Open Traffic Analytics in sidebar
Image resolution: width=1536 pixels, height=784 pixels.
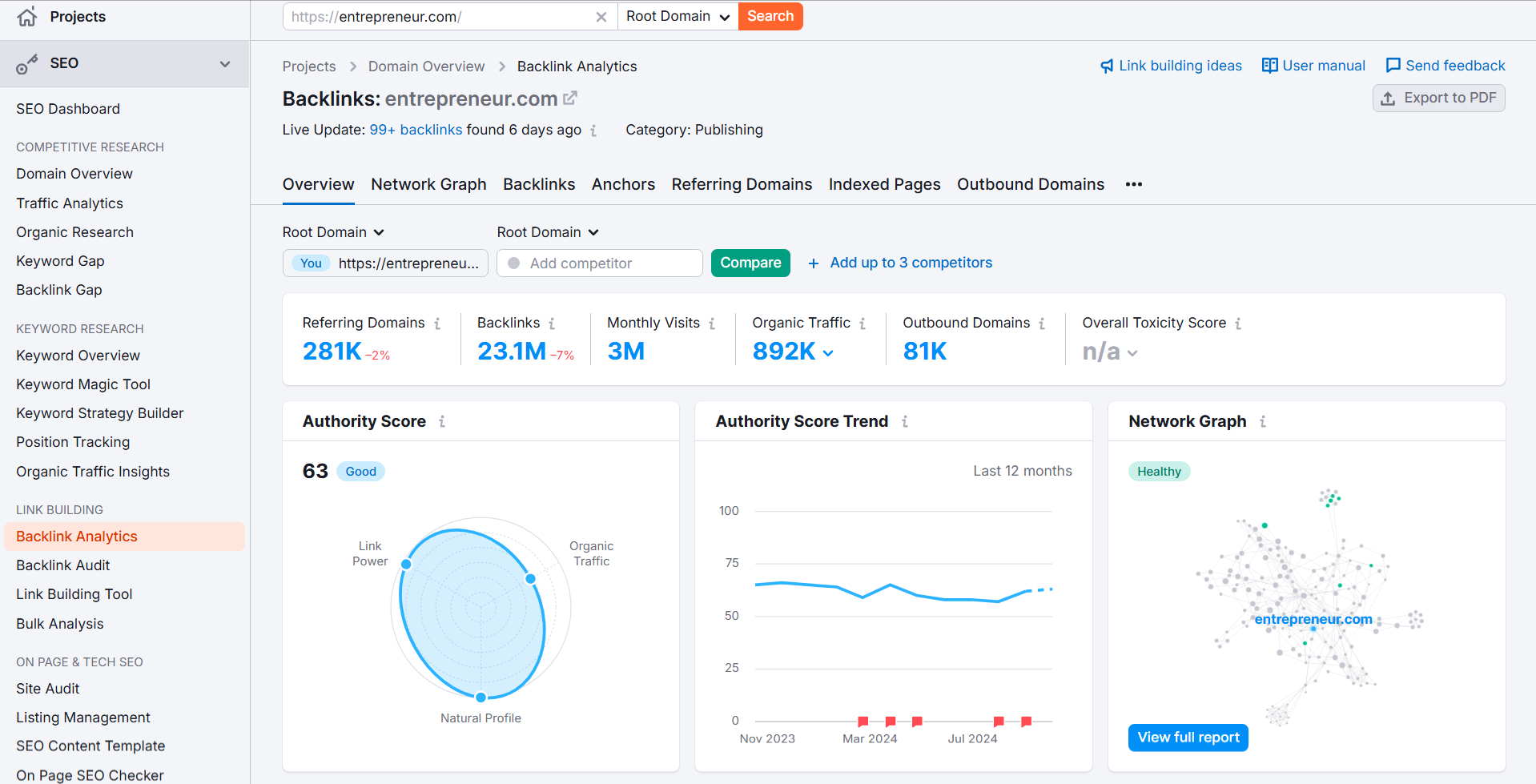[x=70, y=203]
